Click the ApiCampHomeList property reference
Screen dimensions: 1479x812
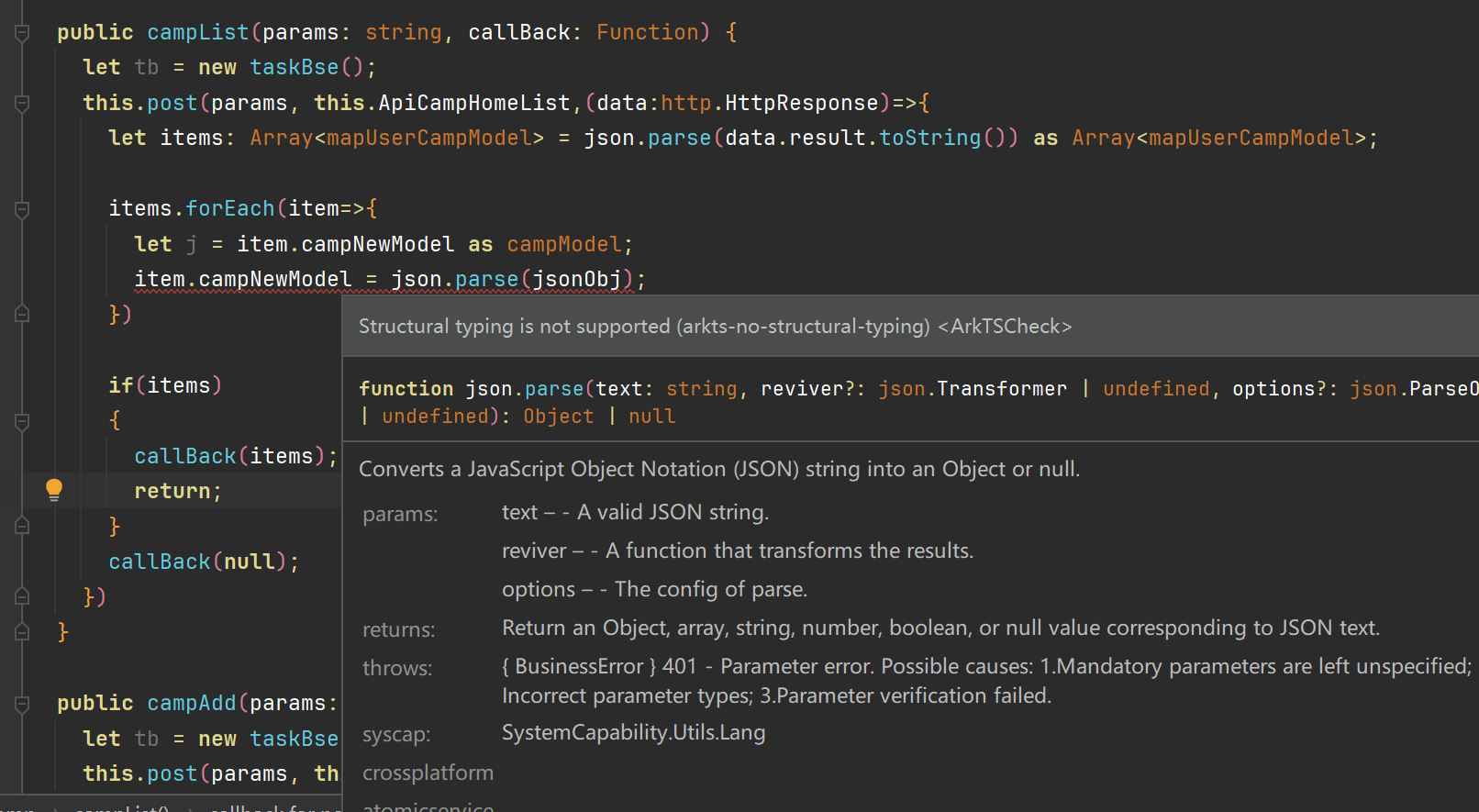(x=473, y=103)
